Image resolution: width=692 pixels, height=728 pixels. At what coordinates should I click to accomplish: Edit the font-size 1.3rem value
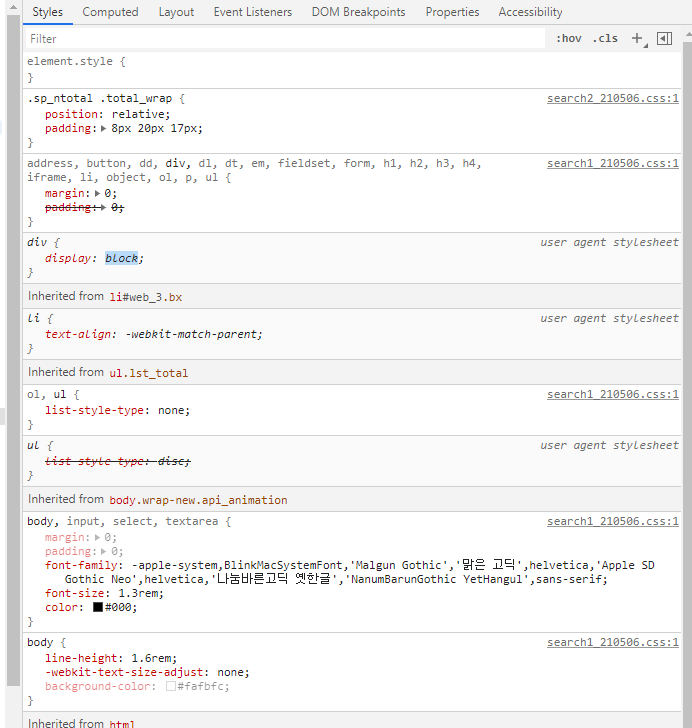(x=138, y=593)
